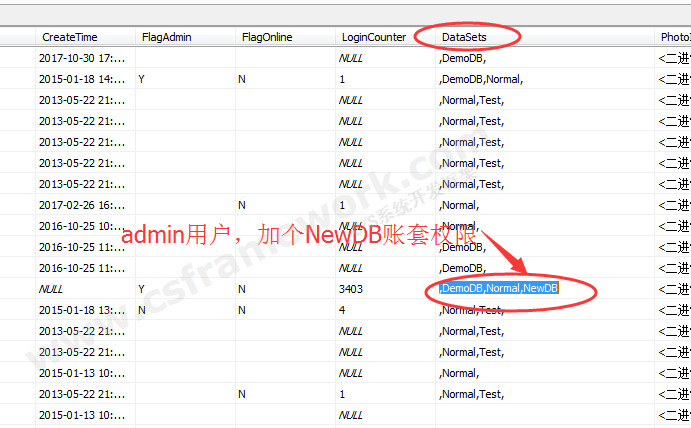Select the highlighted ,DemoDB,Normal,NewDB cell
The width and height of the screenshot is (691, 428).
(x=499, y=289)
